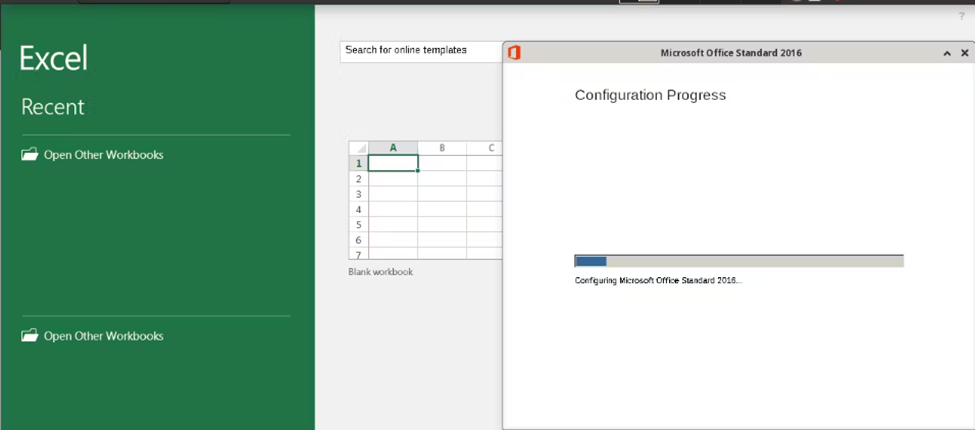Click row 4 header in the preview
The image size is (975, 430).
(x=358, y=210)
